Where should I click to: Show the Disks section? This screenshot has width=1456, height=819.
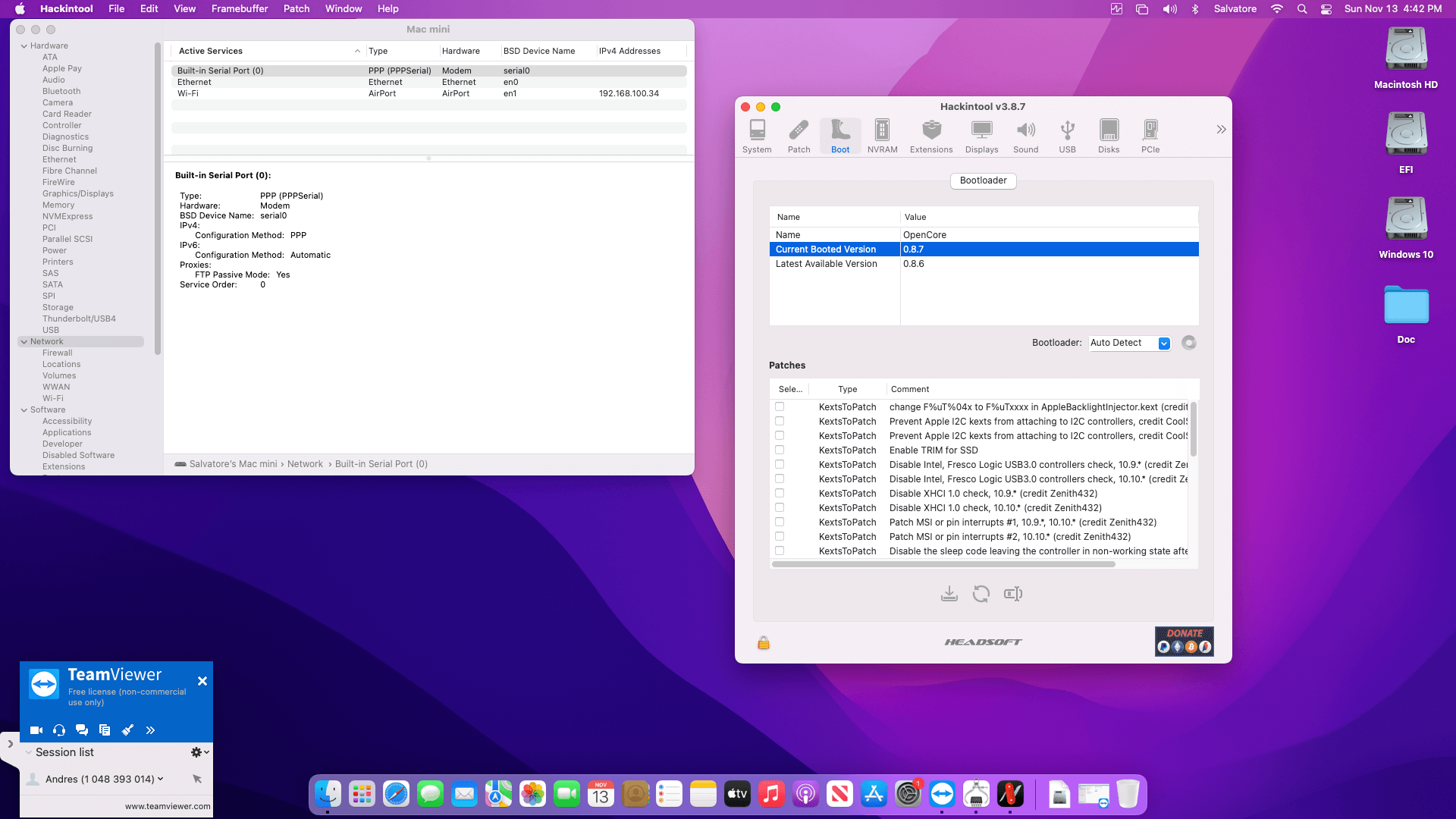tap(1109, 136)
